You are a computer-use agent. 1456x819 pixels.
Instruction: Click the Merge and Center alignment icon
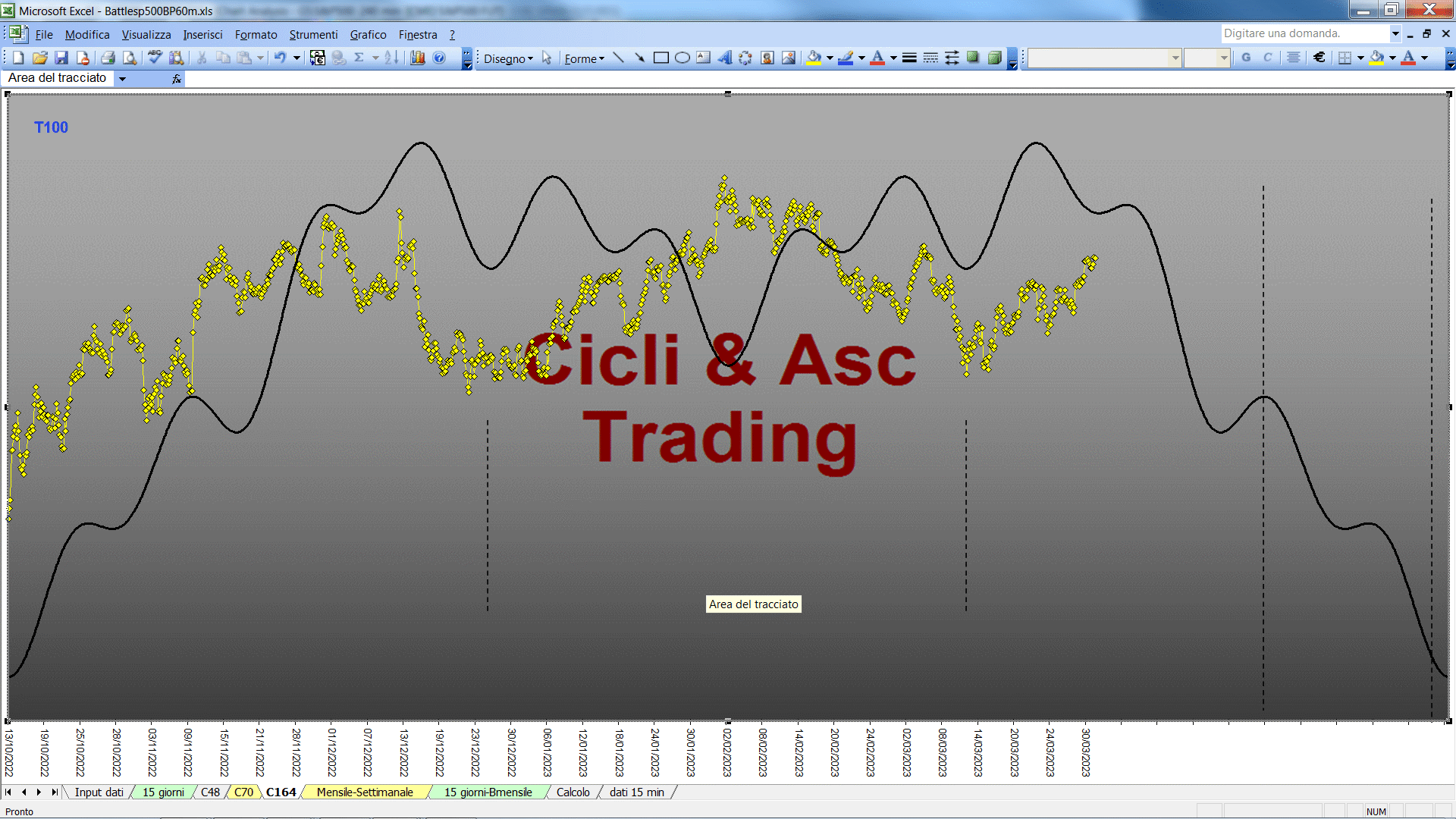point(1294,58)
